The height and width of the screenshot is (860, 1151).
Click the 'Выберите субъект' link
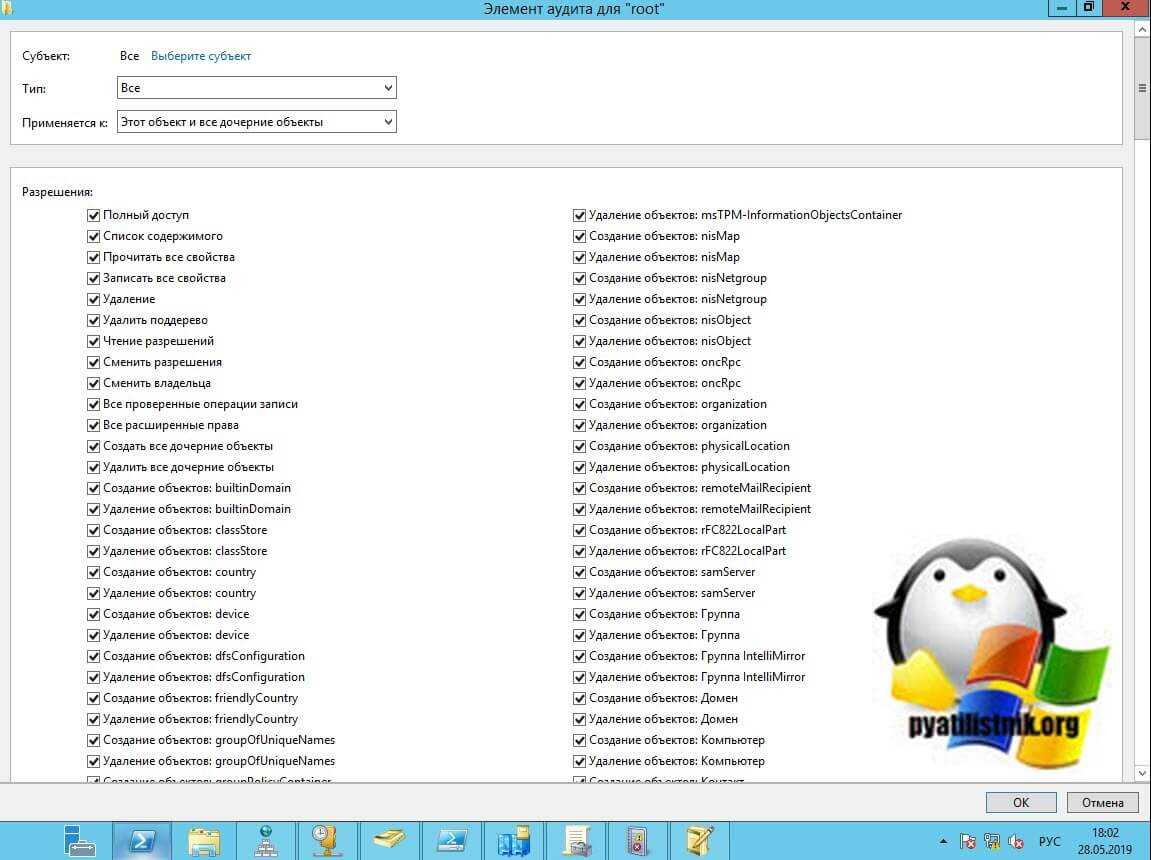click(201, 56)
